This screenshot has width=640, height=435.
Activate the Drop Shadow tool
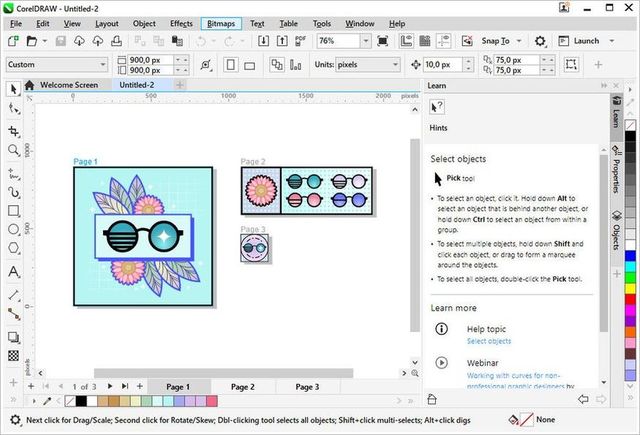pos(14,337)
